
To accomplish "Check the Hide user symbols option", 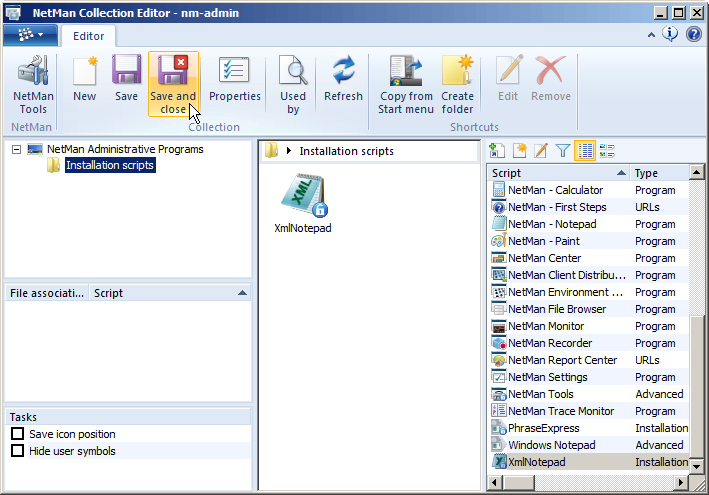I will (x=17, y=451).
